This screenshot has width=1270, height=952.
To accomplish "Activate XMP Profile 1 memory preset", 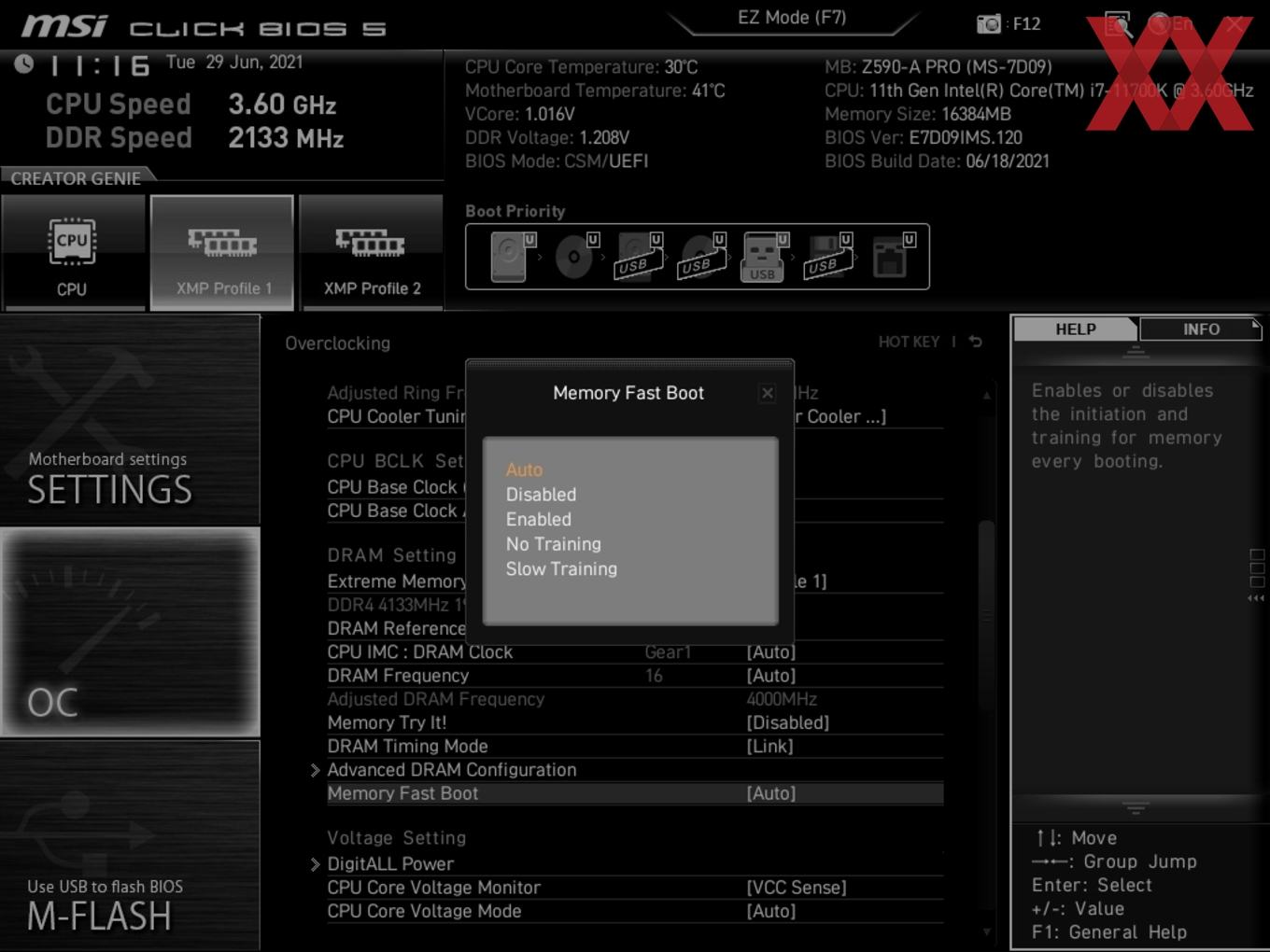I will 222,253.
